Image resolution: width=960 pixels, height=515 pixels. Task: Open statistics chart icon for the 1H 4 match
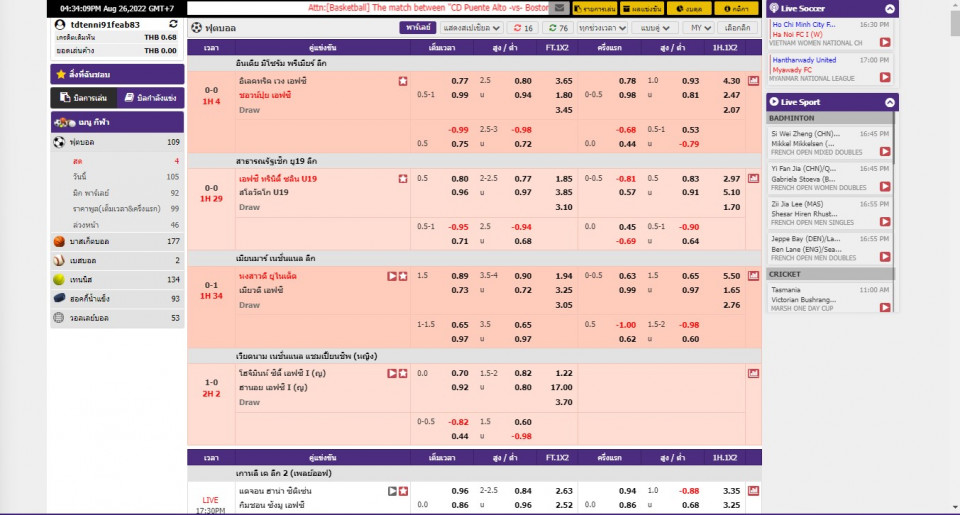[753, 80]
